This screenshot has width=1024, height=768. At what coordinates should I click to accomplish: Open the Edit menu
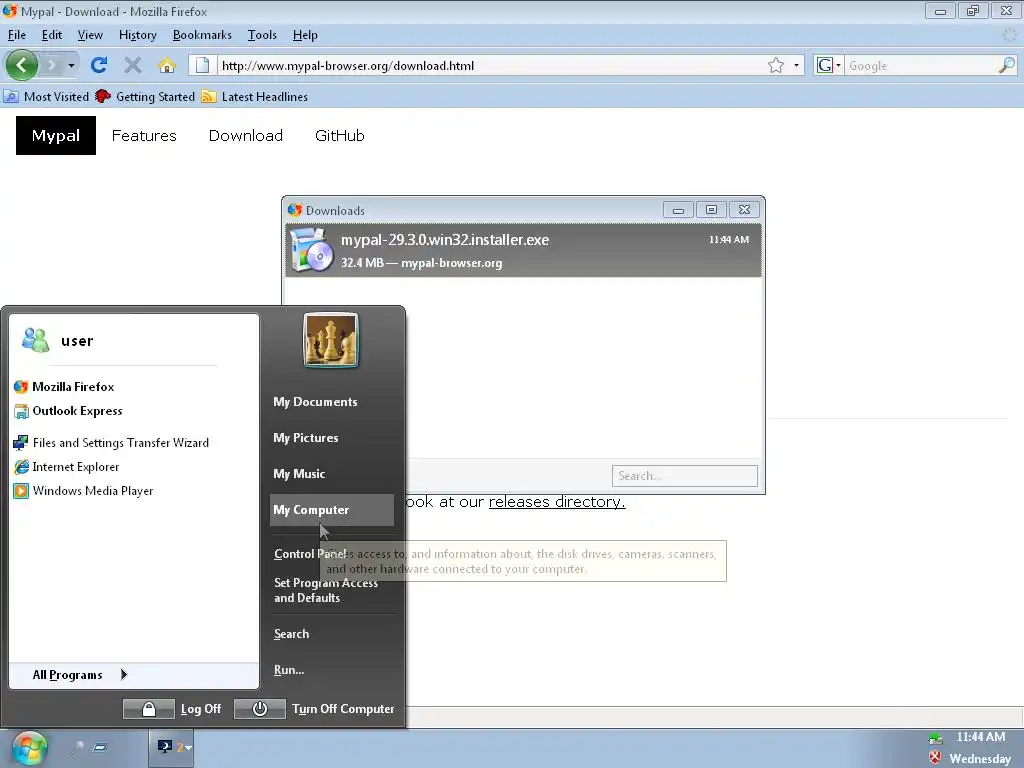coord(52,35)
